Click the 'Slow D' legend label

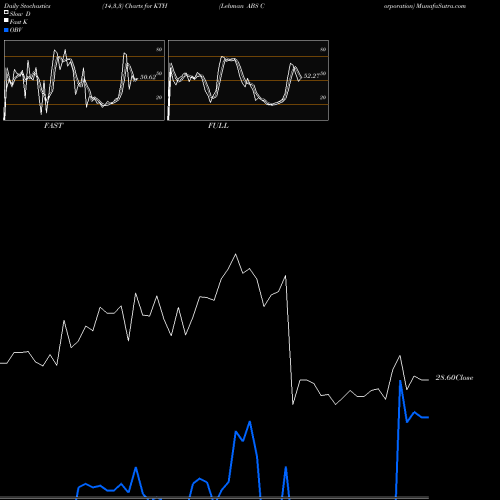[x=20, y=14]
